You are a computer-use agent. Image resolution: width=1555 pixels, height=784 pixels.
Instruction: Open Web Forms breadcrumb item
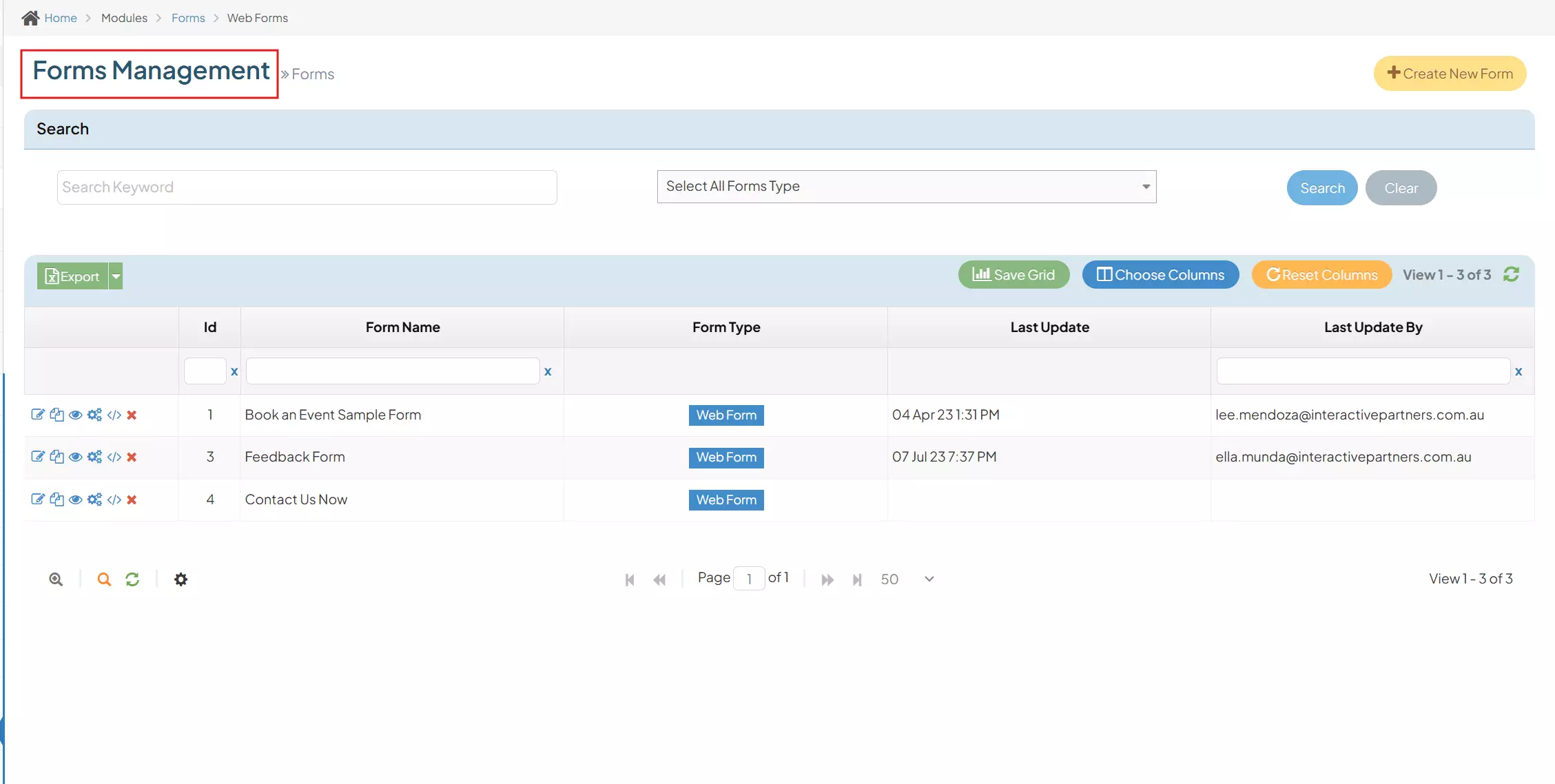pyautogui.click(x=257, y=18)
